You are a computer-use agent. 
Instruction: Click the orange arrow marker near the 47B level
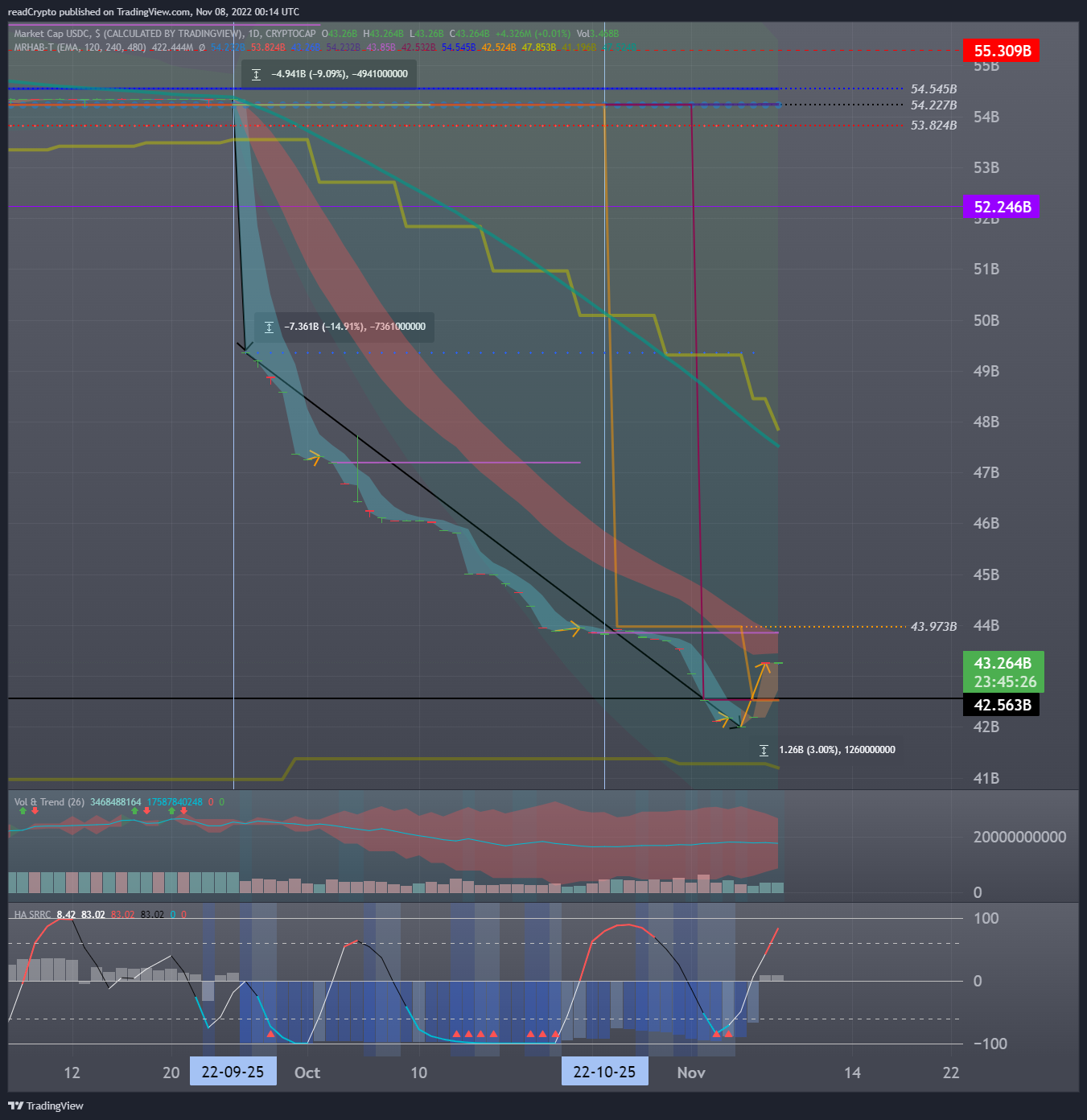pyautogui.click(x=314, y=459)
